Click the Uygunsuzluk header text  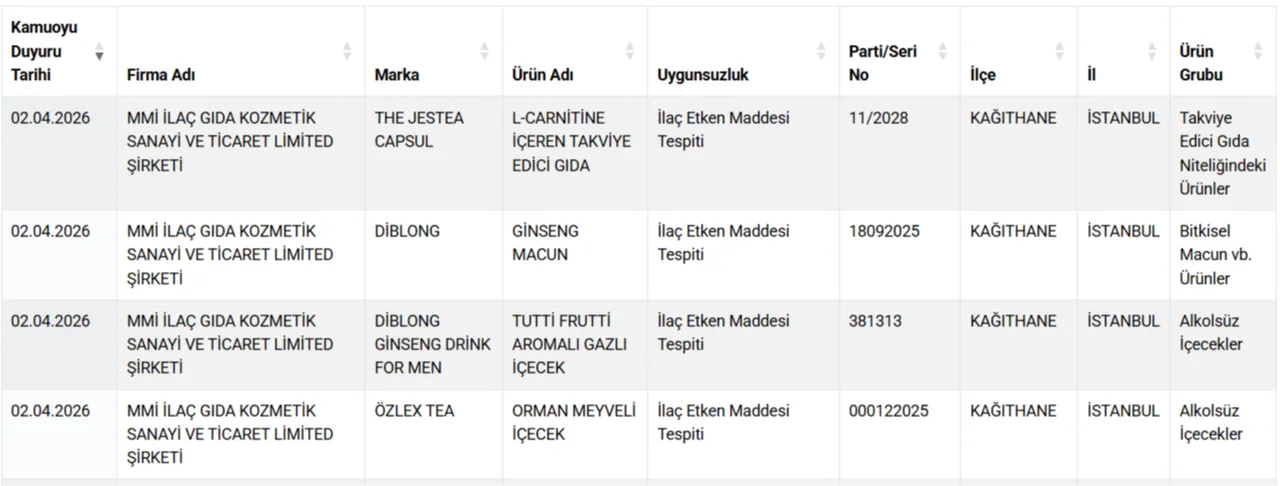[702, 75]
